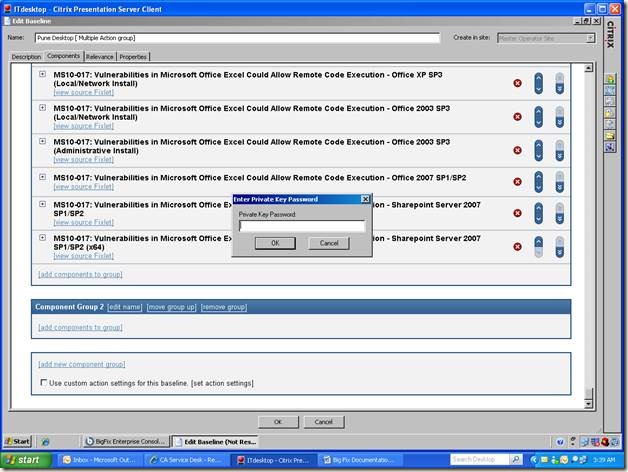Remove the Office XP SP3 component
The image size is (628, 472).
pos(517,83)
